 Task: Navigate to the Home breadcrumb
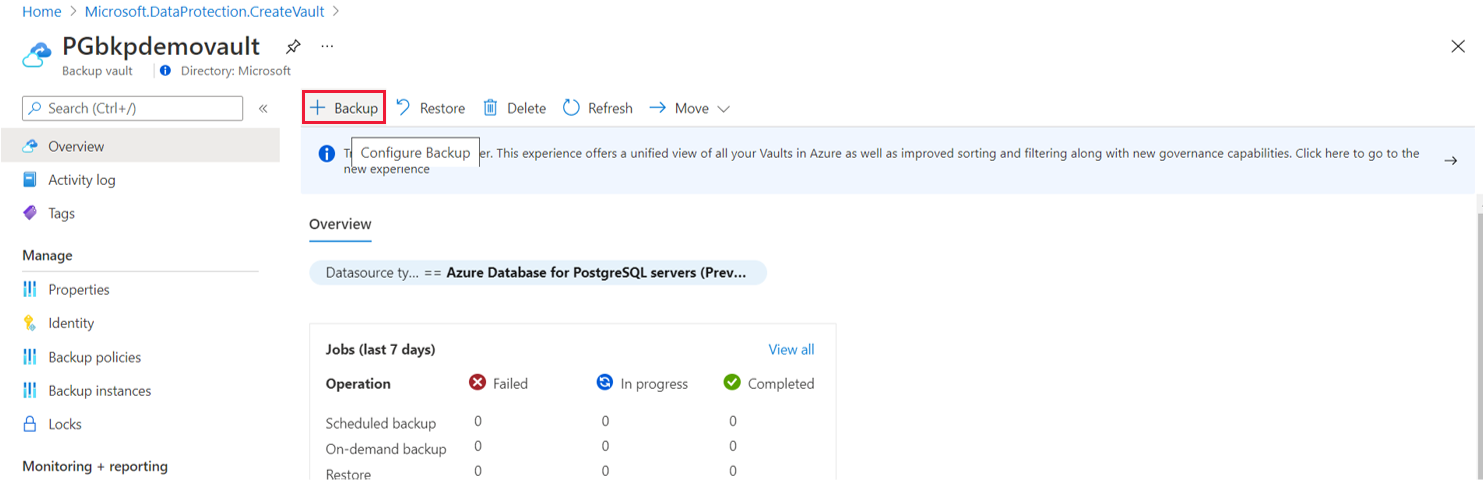click(x=41, y=11)
